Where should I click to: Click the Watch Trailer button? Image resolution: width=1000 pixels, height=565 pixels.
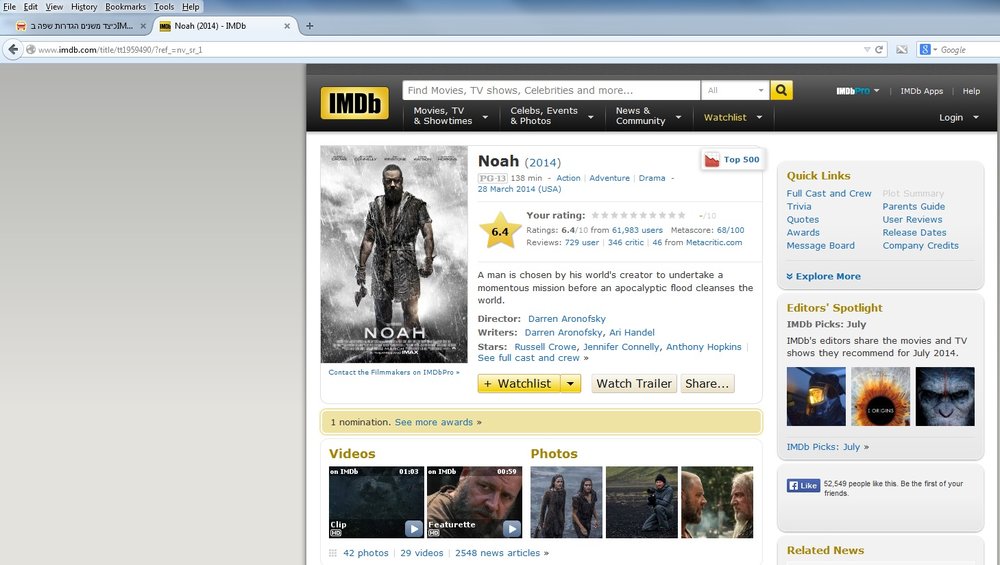(x=634, y=383)
